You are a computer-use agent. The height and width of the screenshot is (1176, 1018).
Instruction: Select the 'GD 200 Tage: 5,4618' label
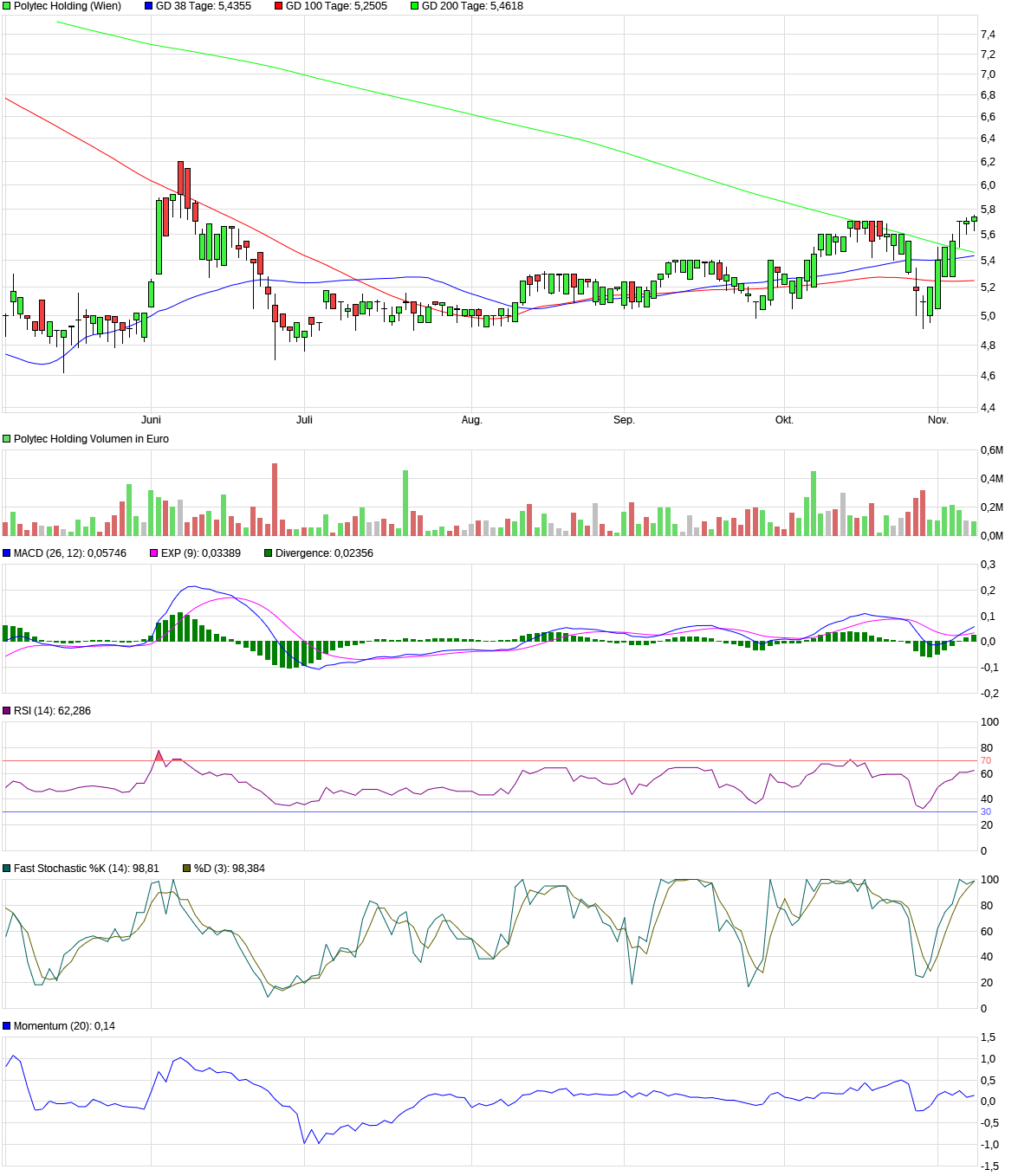472,6
